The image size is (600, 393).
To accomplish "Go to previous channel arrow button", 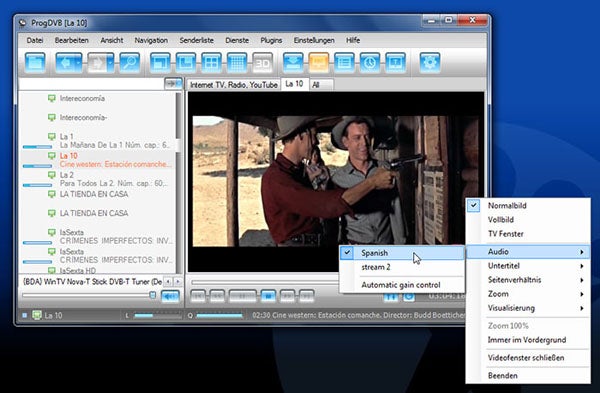I will [x=68, y=62].
